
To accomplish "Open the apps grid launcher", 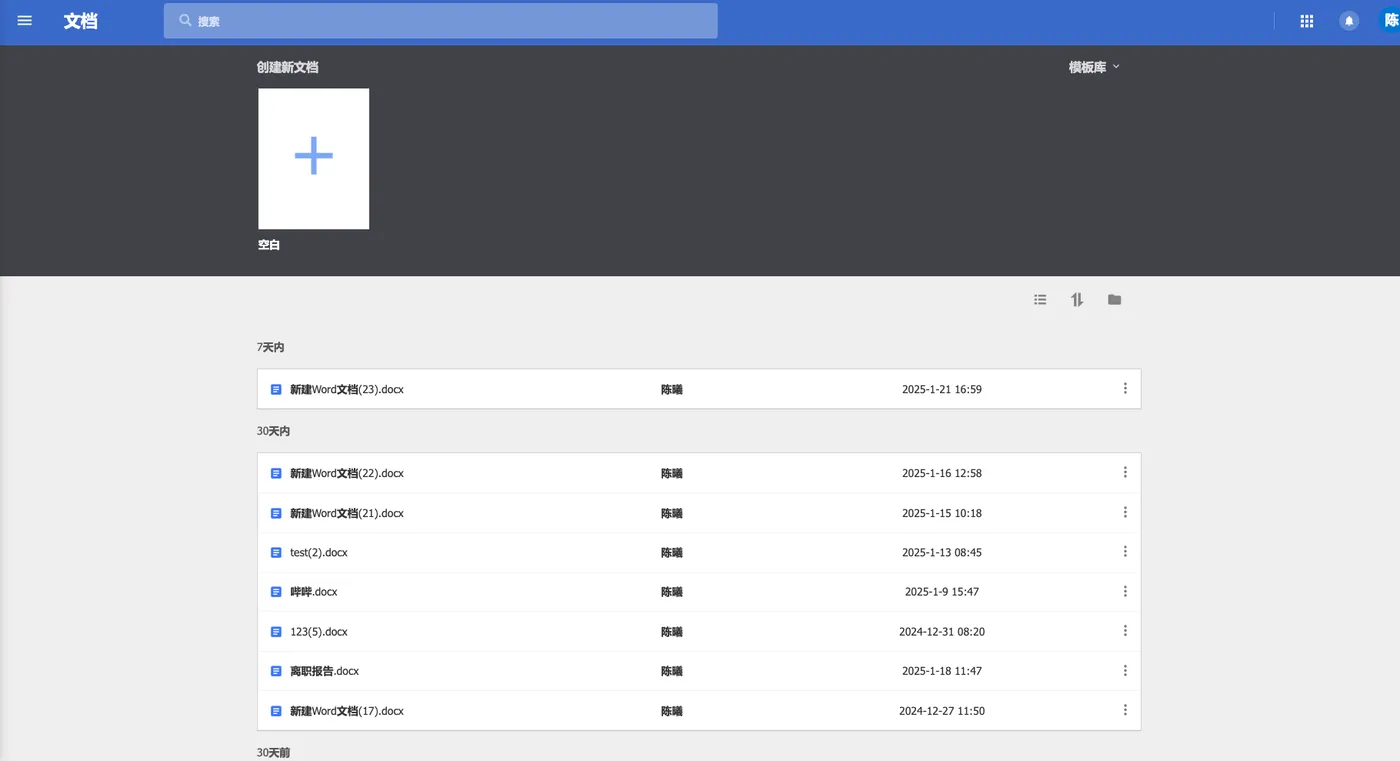I will pyautogui.click(x=1306, y=21).
